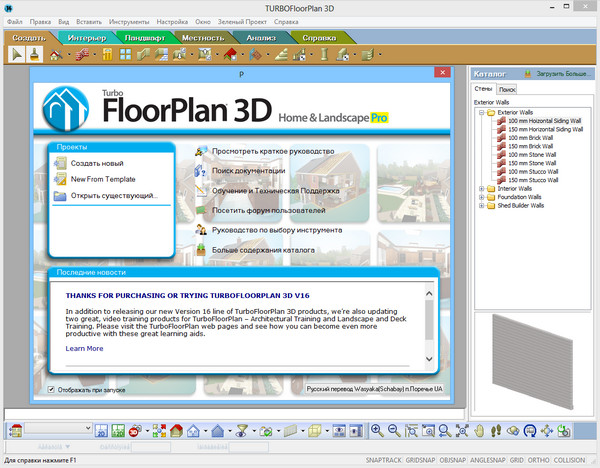Click the camera snapshot icon
This screenshot has height=468, width=600.
point(266,431)
